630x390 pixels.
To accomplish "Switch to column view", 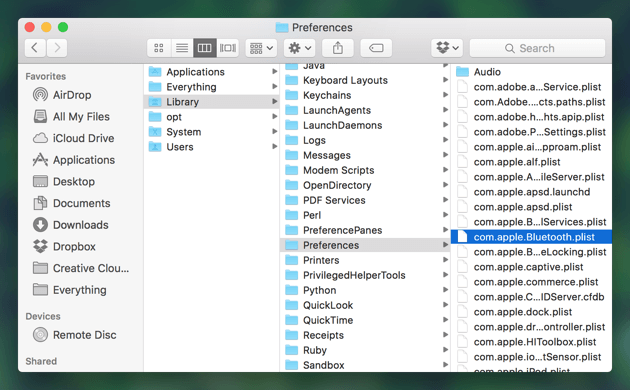I will [205, 48].
